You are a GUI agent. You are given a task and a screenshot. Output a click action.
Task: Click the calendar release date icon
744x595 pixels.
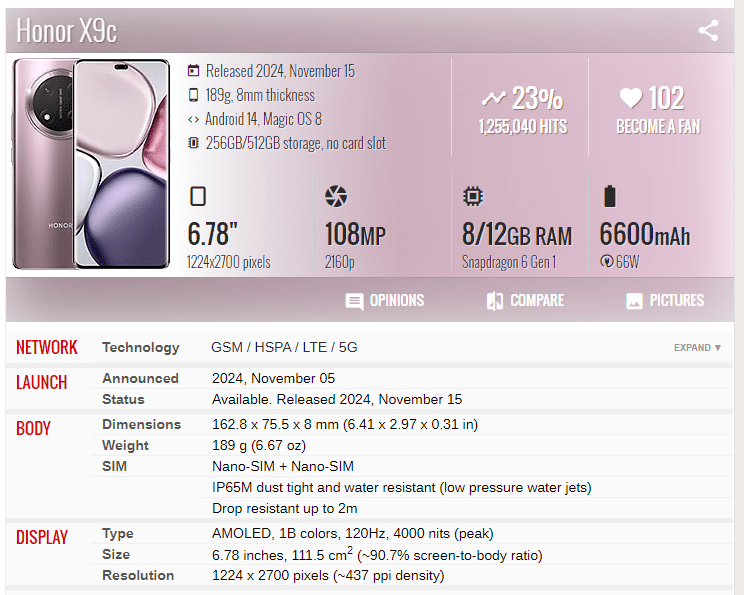[193, 71]
